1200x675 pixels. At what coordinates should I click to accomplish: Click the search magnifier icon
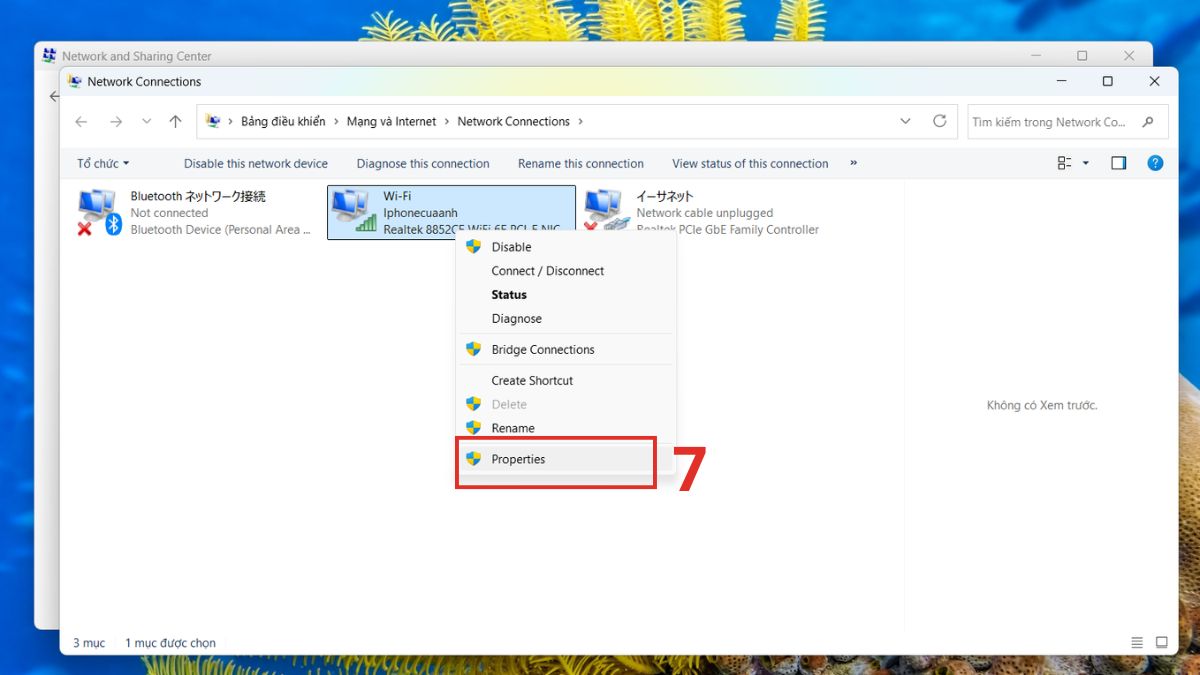coord(1148,121)
